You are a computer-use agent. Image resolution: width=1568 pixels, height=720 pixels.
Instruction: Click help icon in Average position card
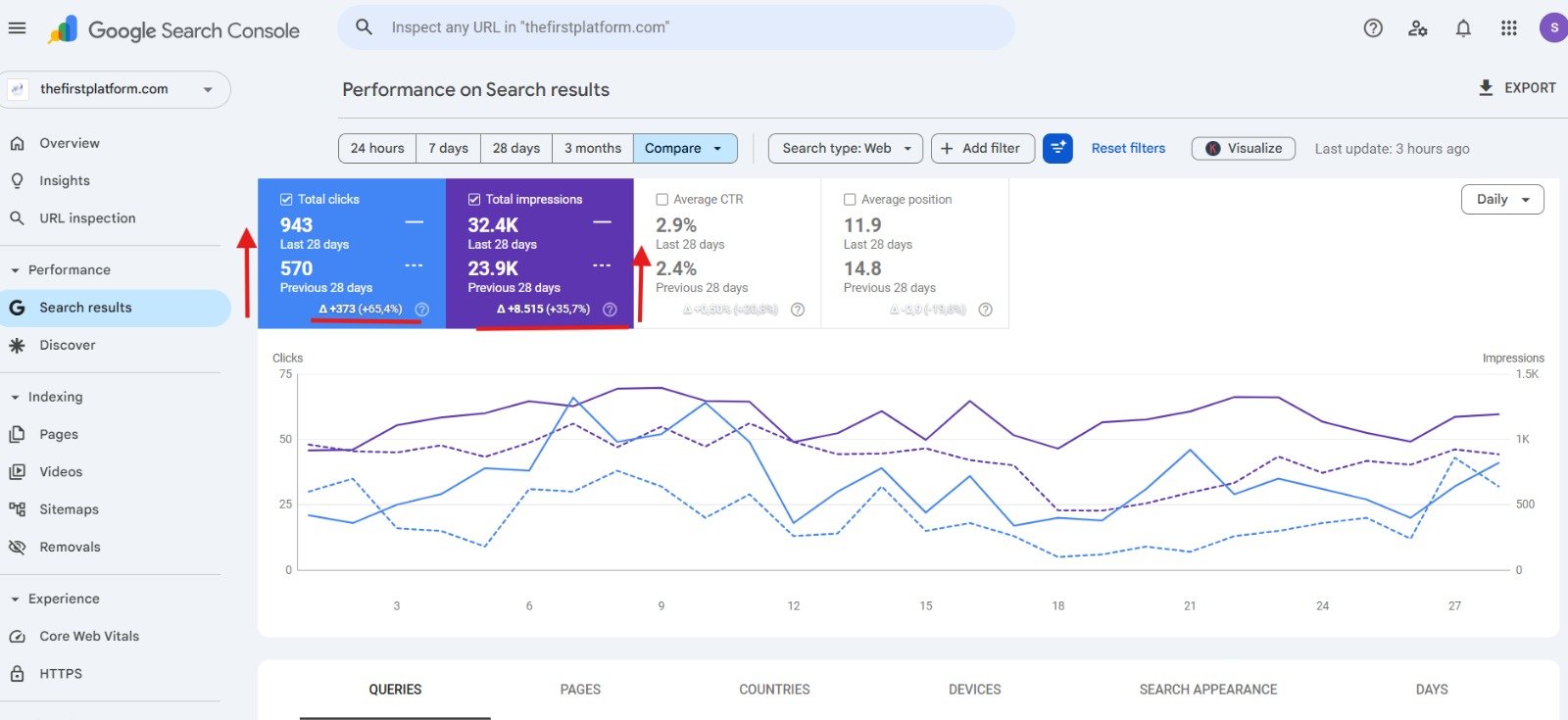coord(986,310)
